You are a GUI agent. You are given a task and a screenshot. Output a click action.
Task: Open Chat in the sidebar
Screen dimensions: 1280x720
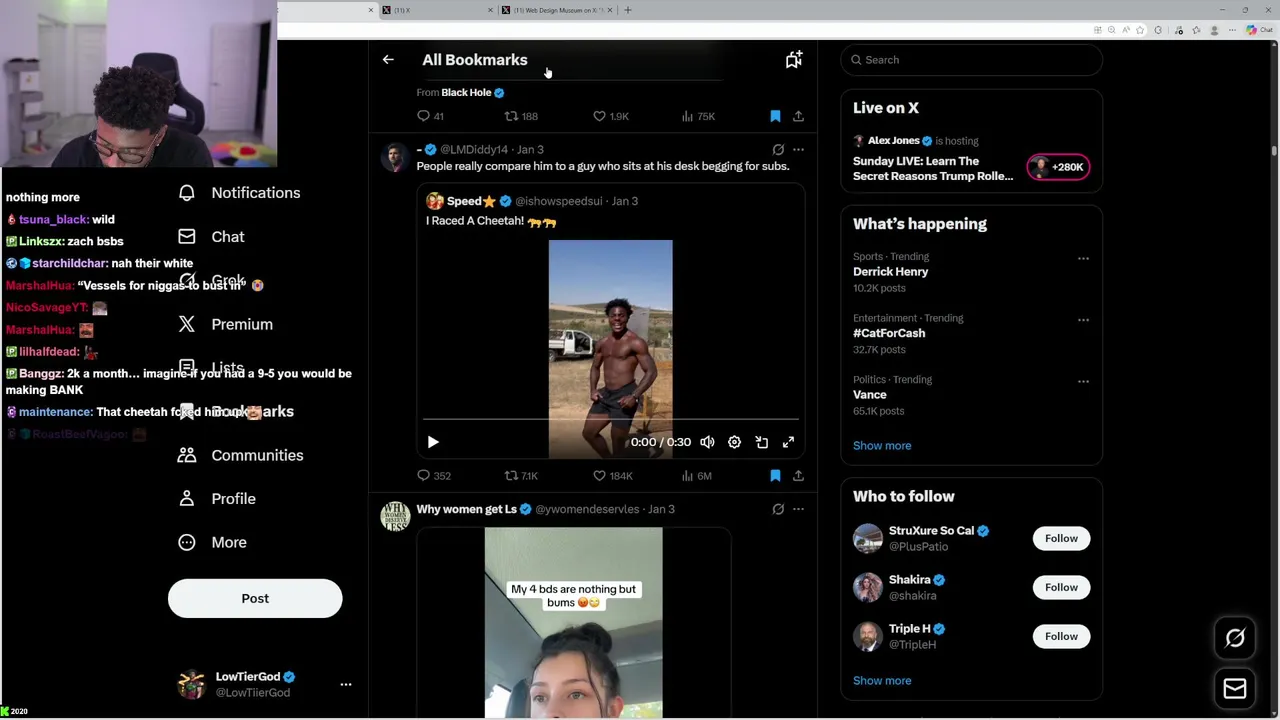coord(212,237)
